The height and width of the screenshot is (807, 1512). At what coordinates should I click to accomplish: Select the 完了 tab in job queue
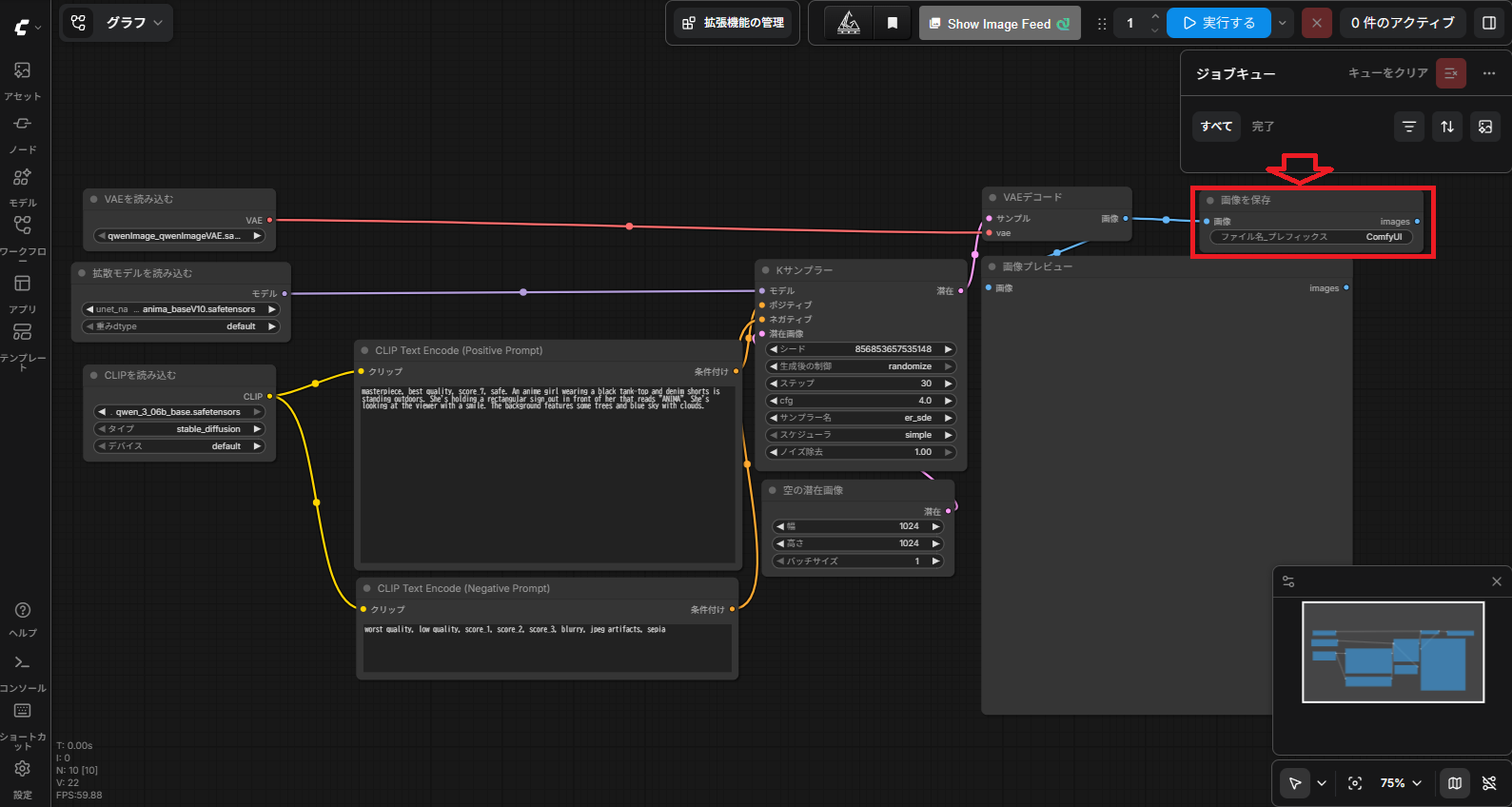click(x=1263, y=127)
